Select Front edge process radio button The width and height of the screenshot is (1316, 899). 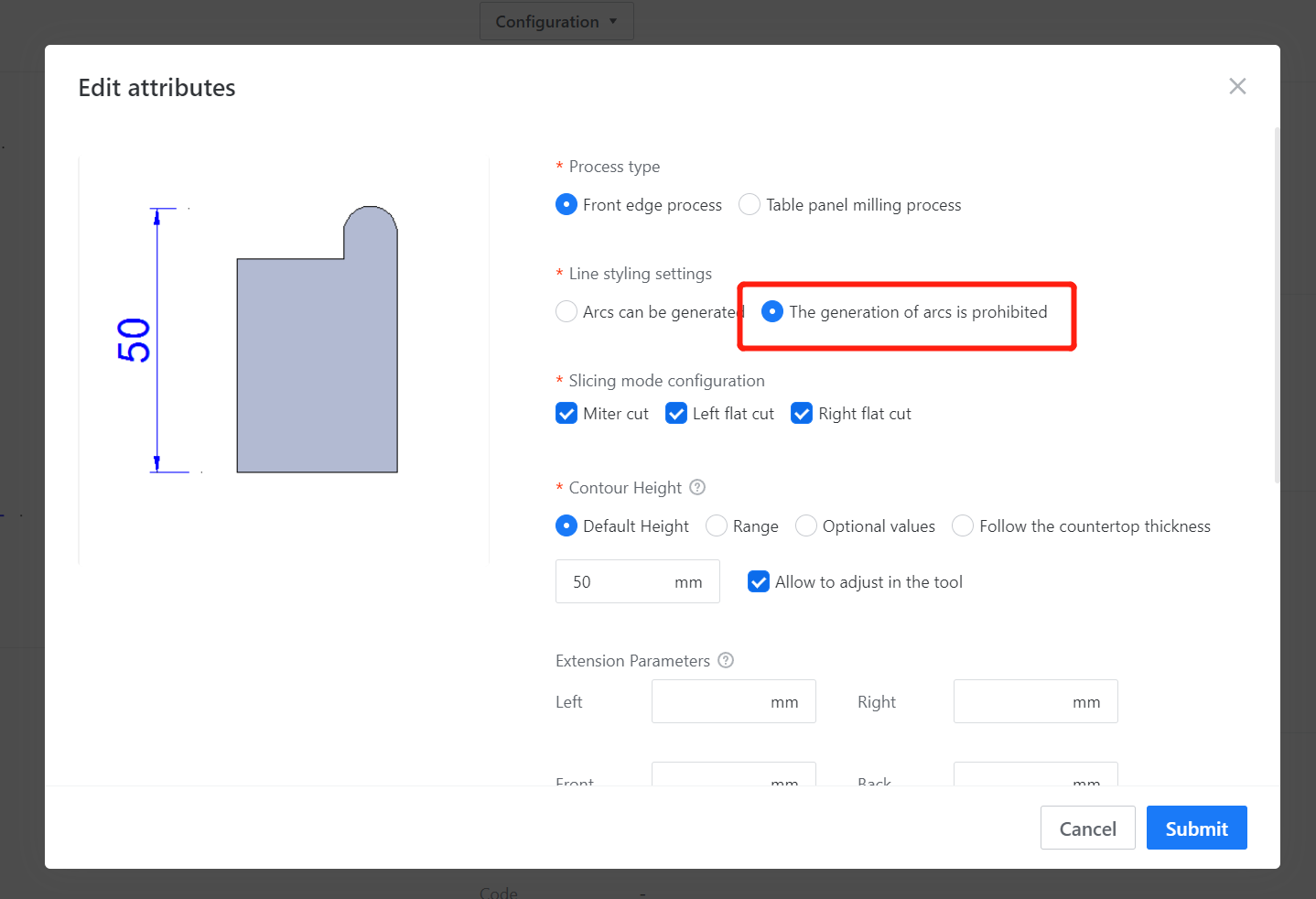[x=566, y=204]
